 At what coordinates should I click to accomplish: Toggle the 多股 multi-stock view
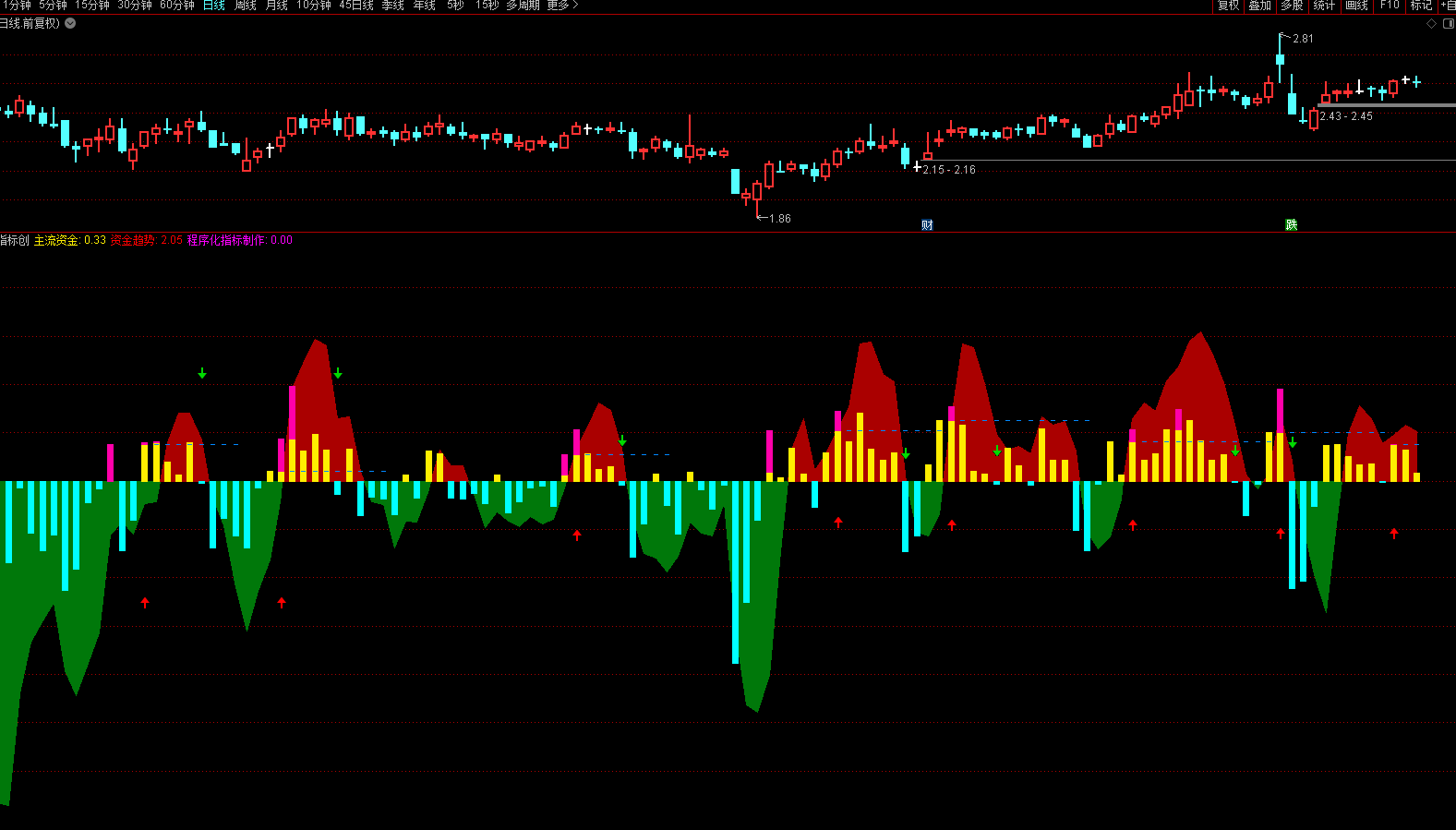coord(1292,6)
